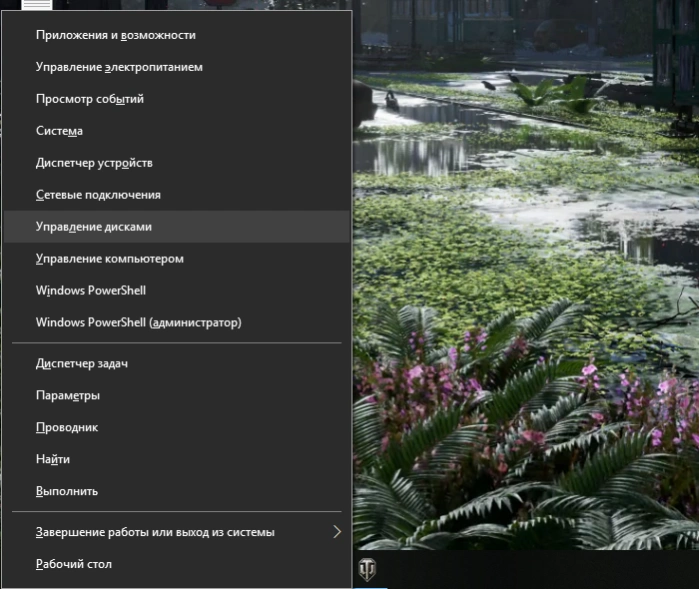Launch Диспетчер устройств

tap(177, 163)
